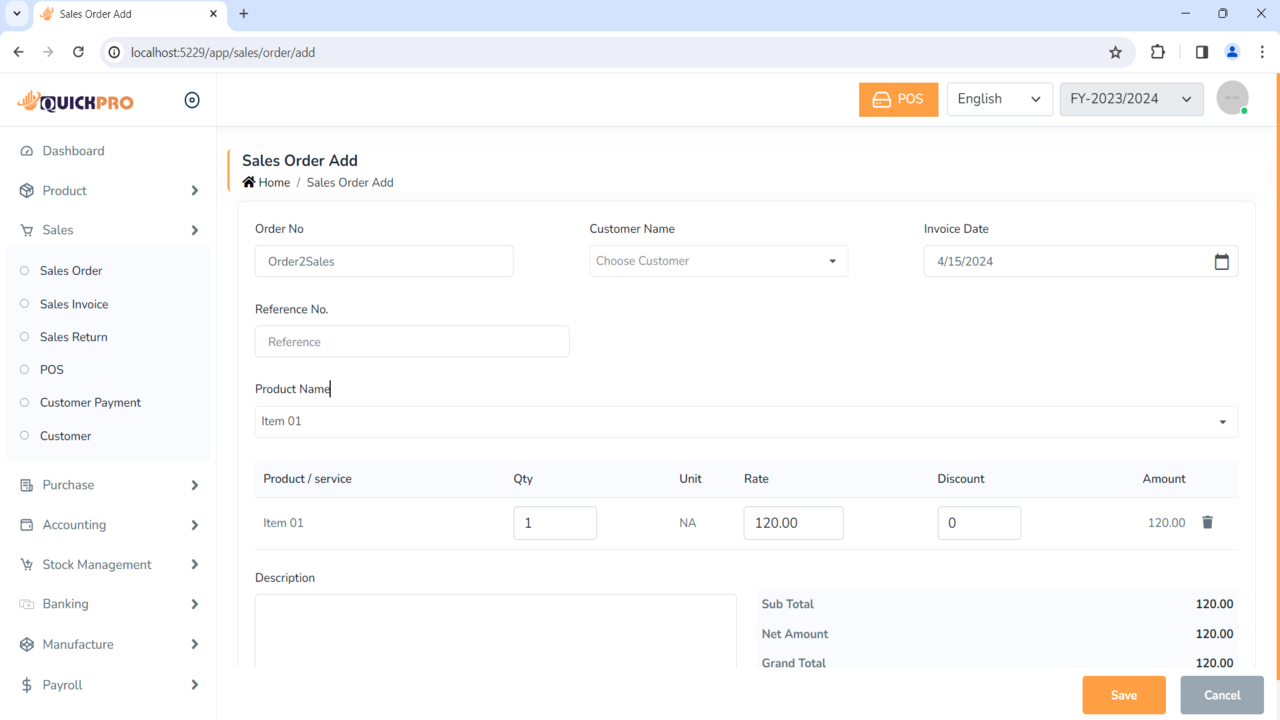
Task: Click the Payroll icon in the sidebar
Action: pyautogui.click(x=25, y=684)
